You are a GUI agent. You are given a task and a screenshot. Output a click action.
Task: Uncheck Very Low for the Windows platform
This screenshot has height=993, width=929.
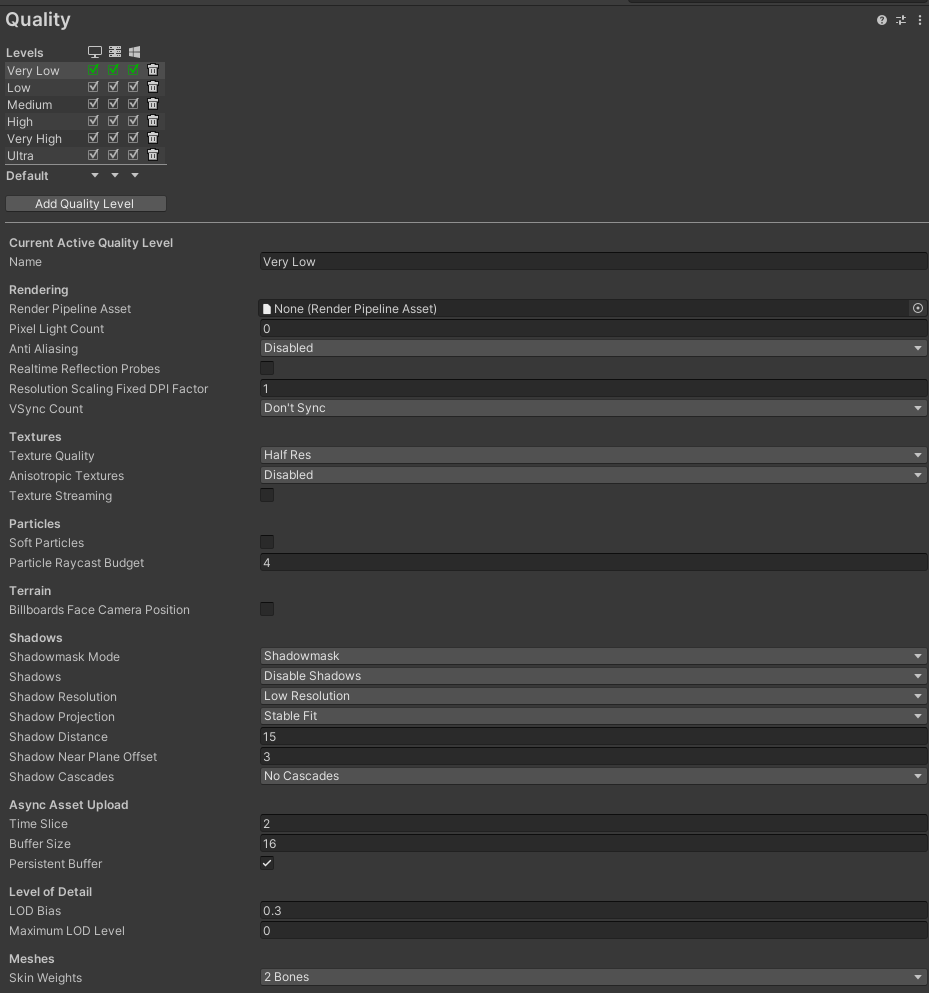133,70
